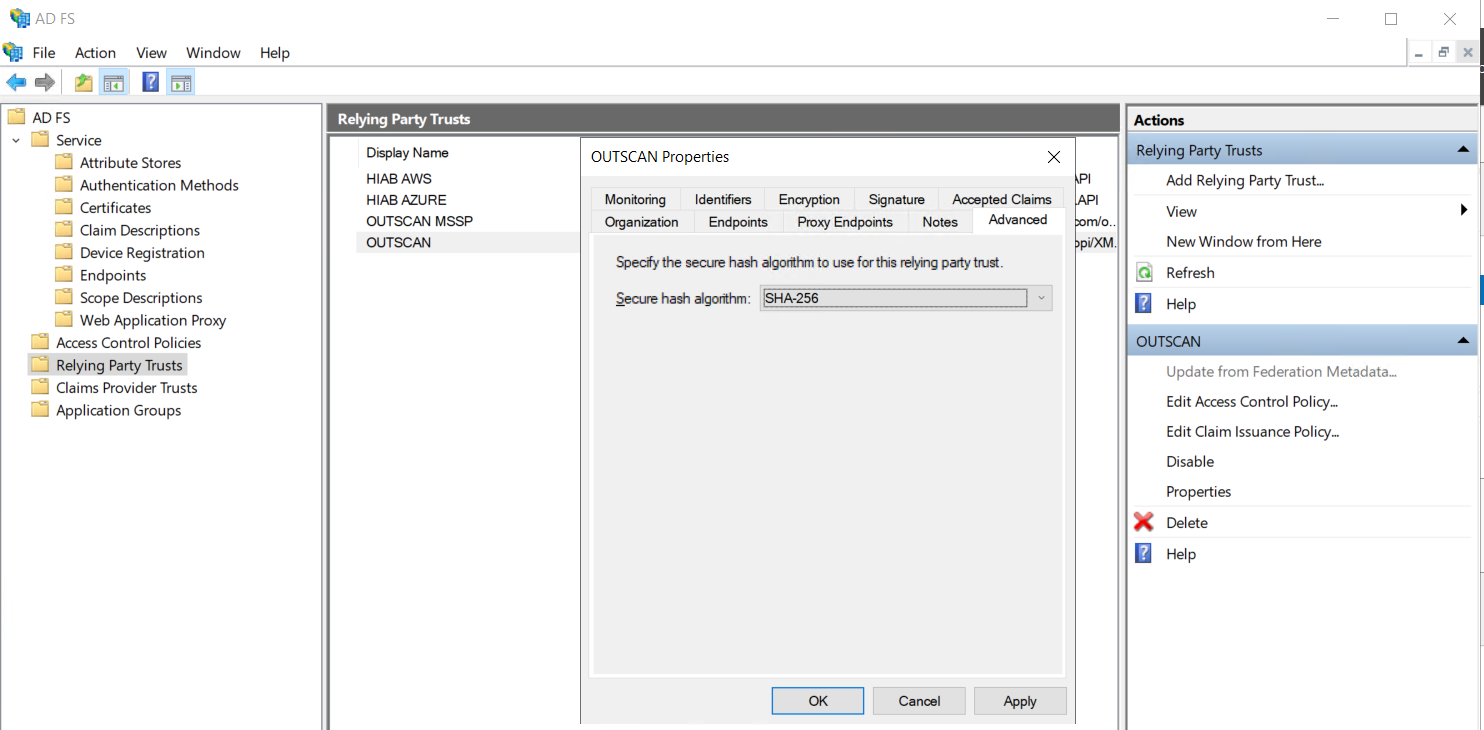Click the toolbar Help question mark icon
The height and width of the screenshot is (730, 1484).
coord(150,83)
